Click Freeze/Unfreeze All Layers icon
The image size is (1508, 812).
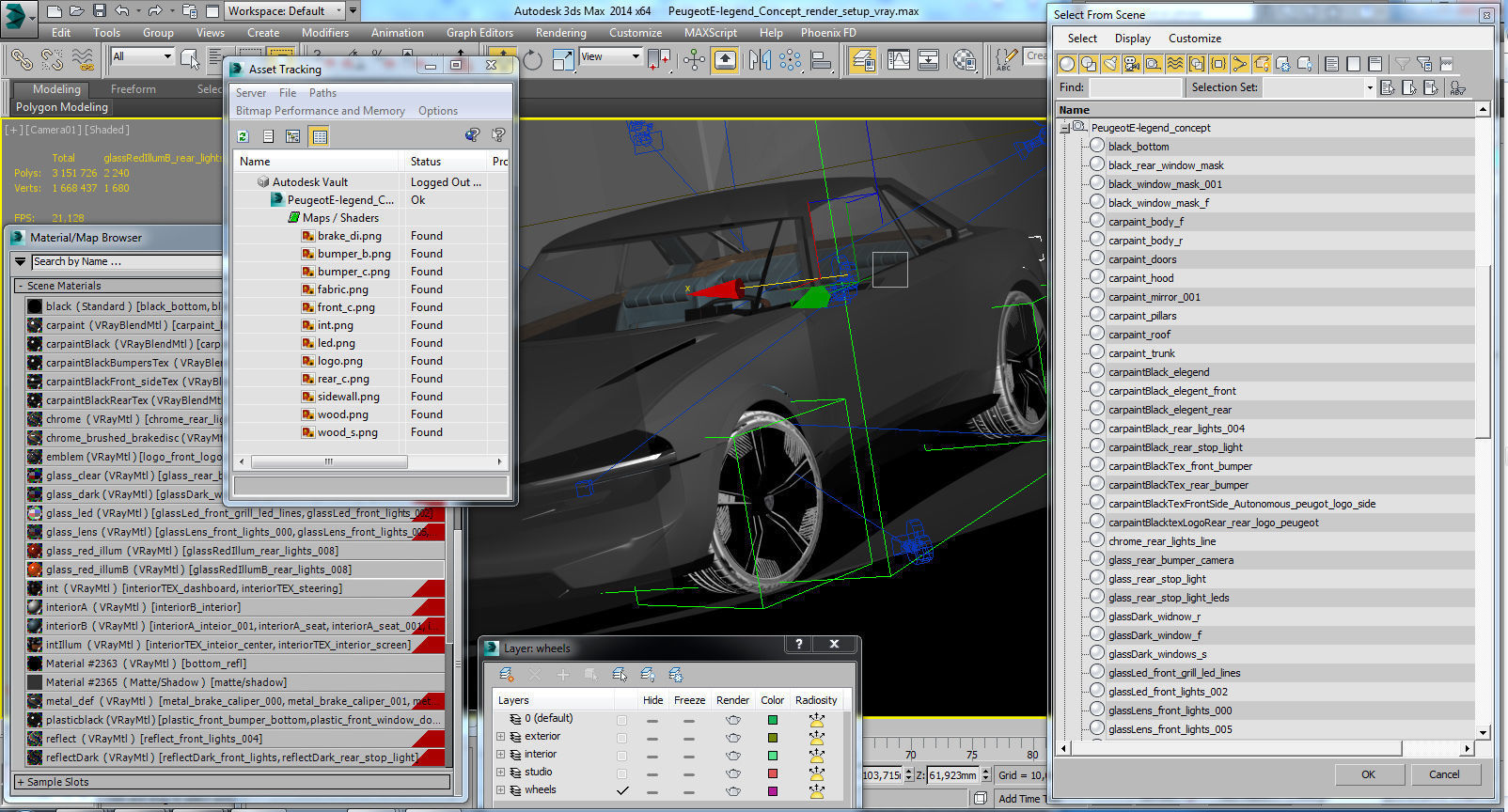[676, 675]
